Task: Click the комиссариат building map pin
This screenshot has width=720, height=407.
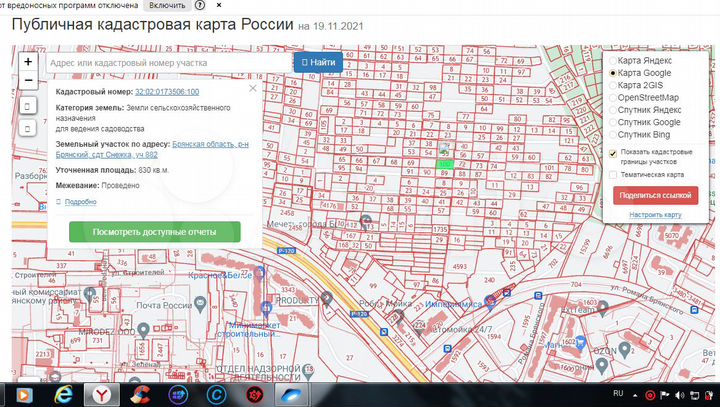Action: [90, 294]
